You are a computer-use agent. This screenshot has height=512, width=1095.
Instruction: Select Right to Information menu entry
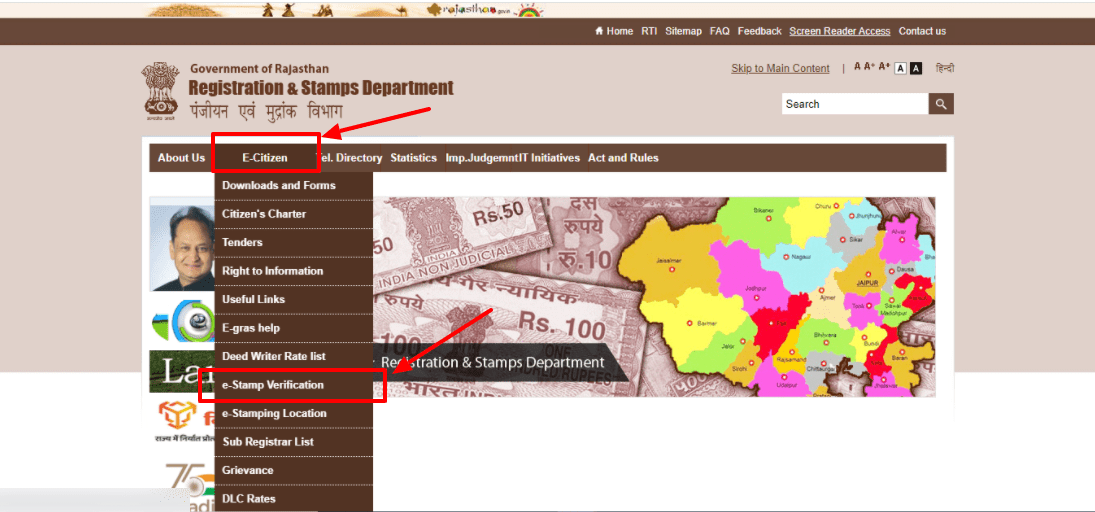[293, 271]
